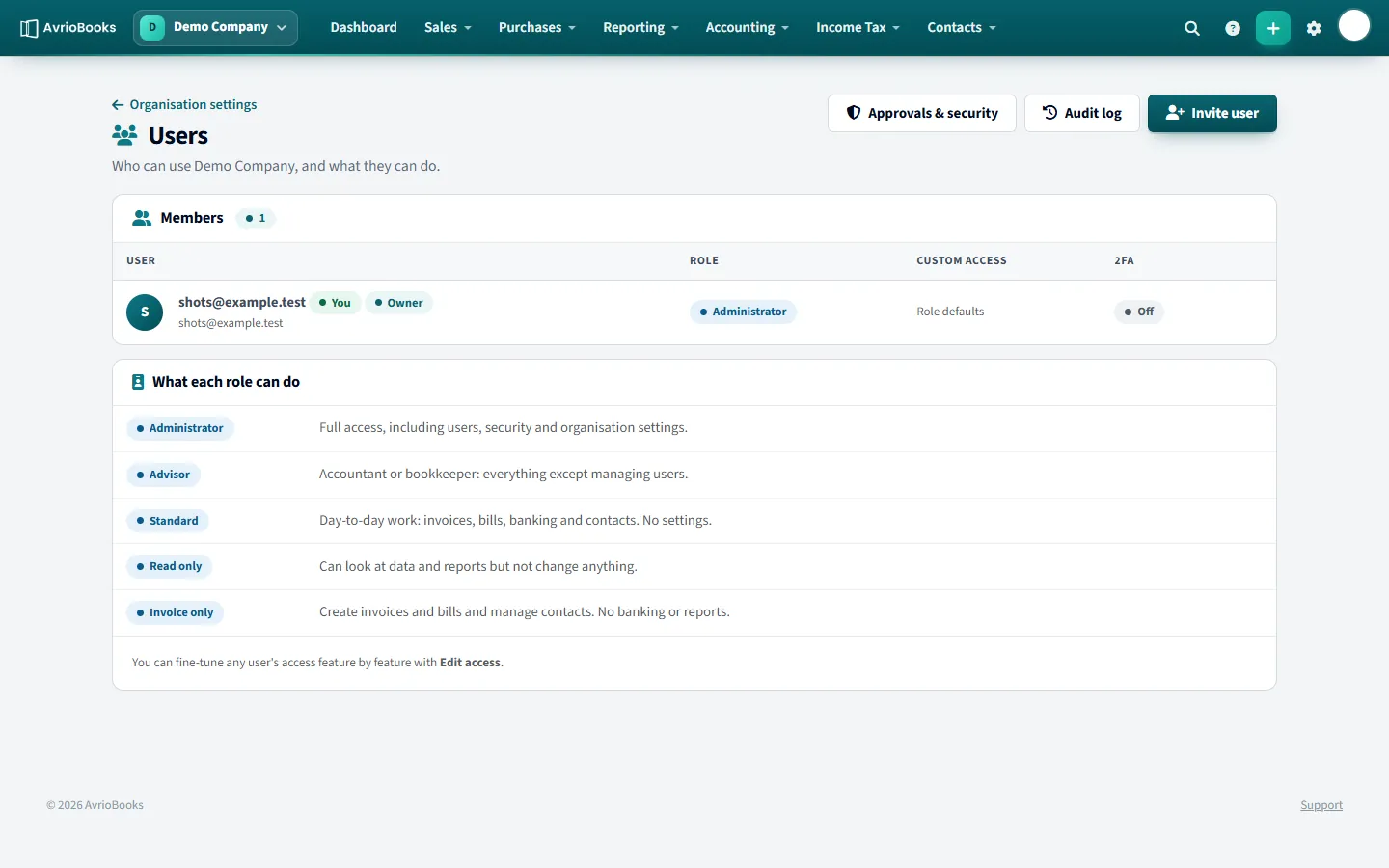Click the Owner badge next to the user
This screenshot has width=1389, height=868.
click(398, 303)
